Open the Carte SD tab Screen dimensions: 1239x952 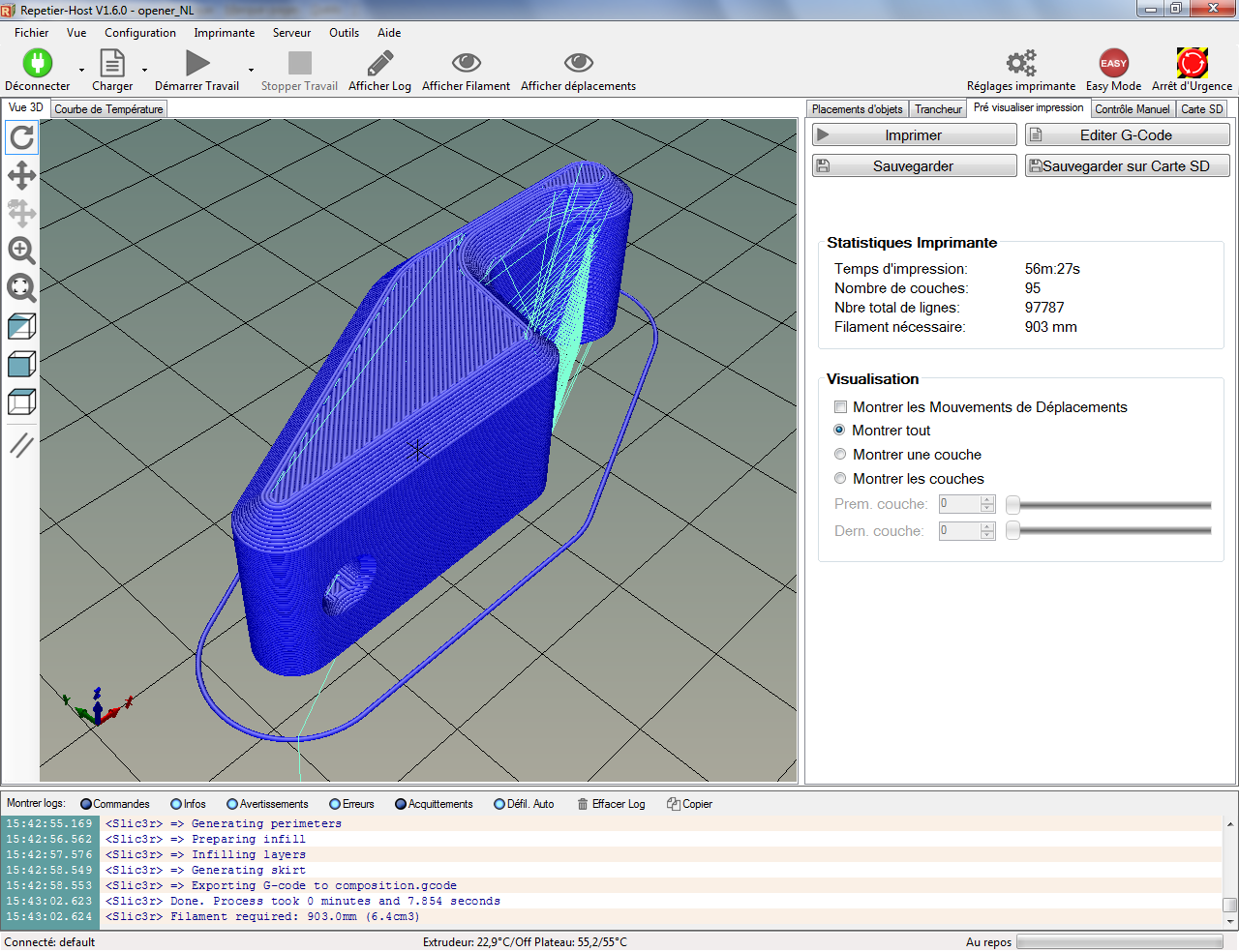pyautogui.click(x=1202, y=109)
